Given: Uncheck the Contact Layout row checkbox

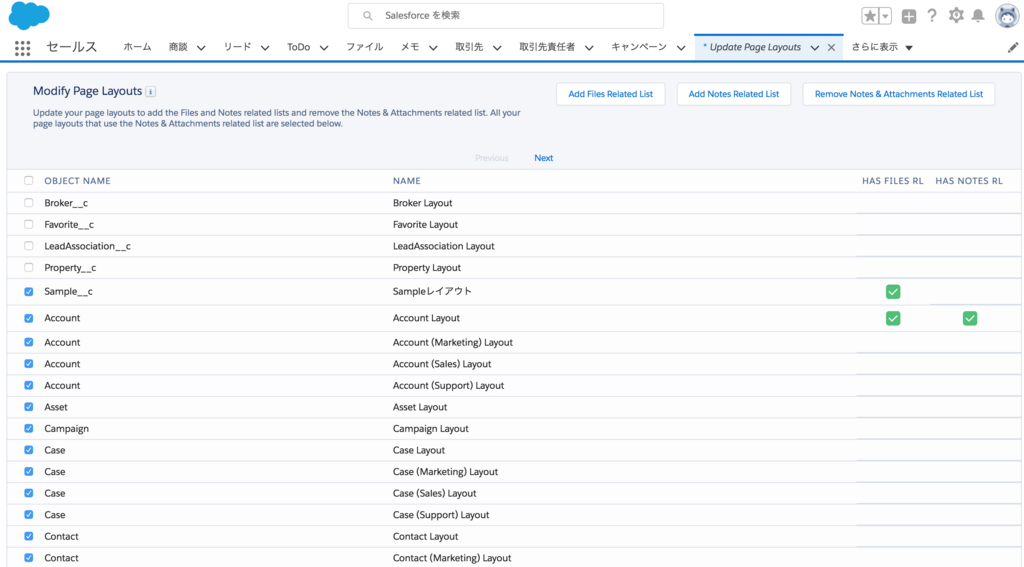Looking at the screenshot, I should point(29,536).
